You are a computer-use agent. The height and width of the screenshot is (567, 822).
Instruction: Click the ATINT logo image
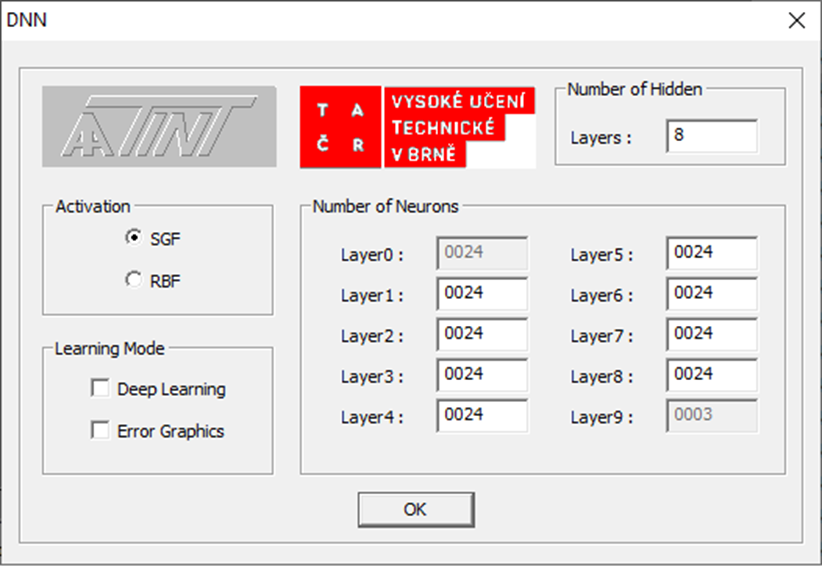(159, 127)
